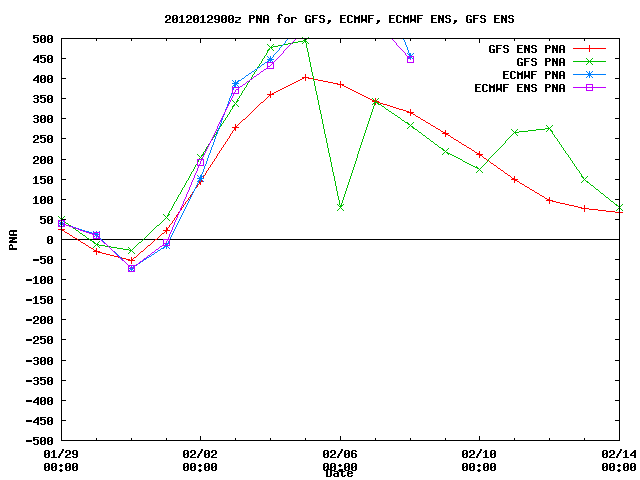Click the '250' y-axis tick label
The height and width of the screenshot is (480, 640).
tap(43, 139)
